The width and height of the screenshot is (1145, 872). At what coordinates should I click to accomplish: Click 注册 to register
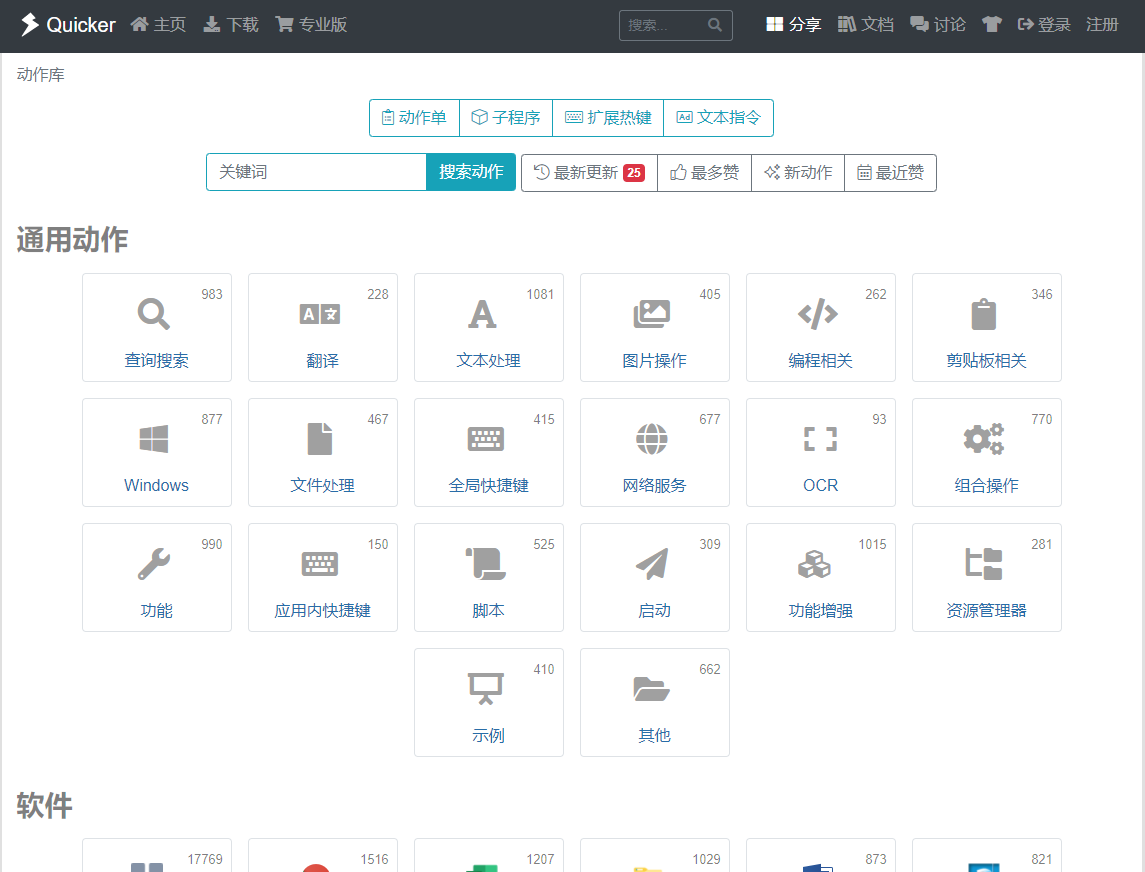(x=1102, y=25)
